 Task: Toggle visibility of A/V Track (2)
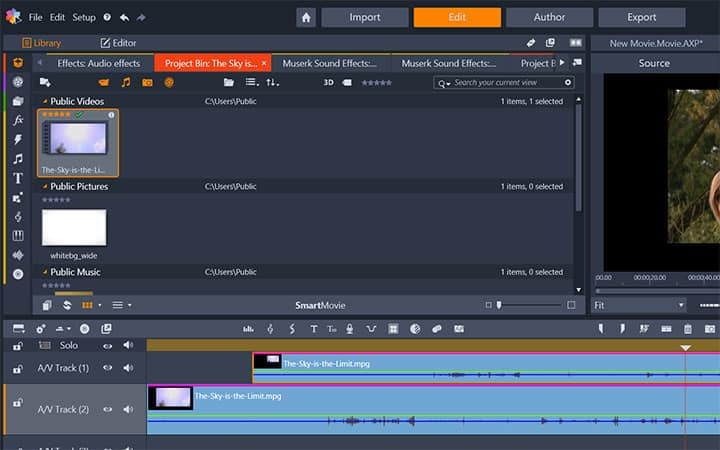click(107, 409)
